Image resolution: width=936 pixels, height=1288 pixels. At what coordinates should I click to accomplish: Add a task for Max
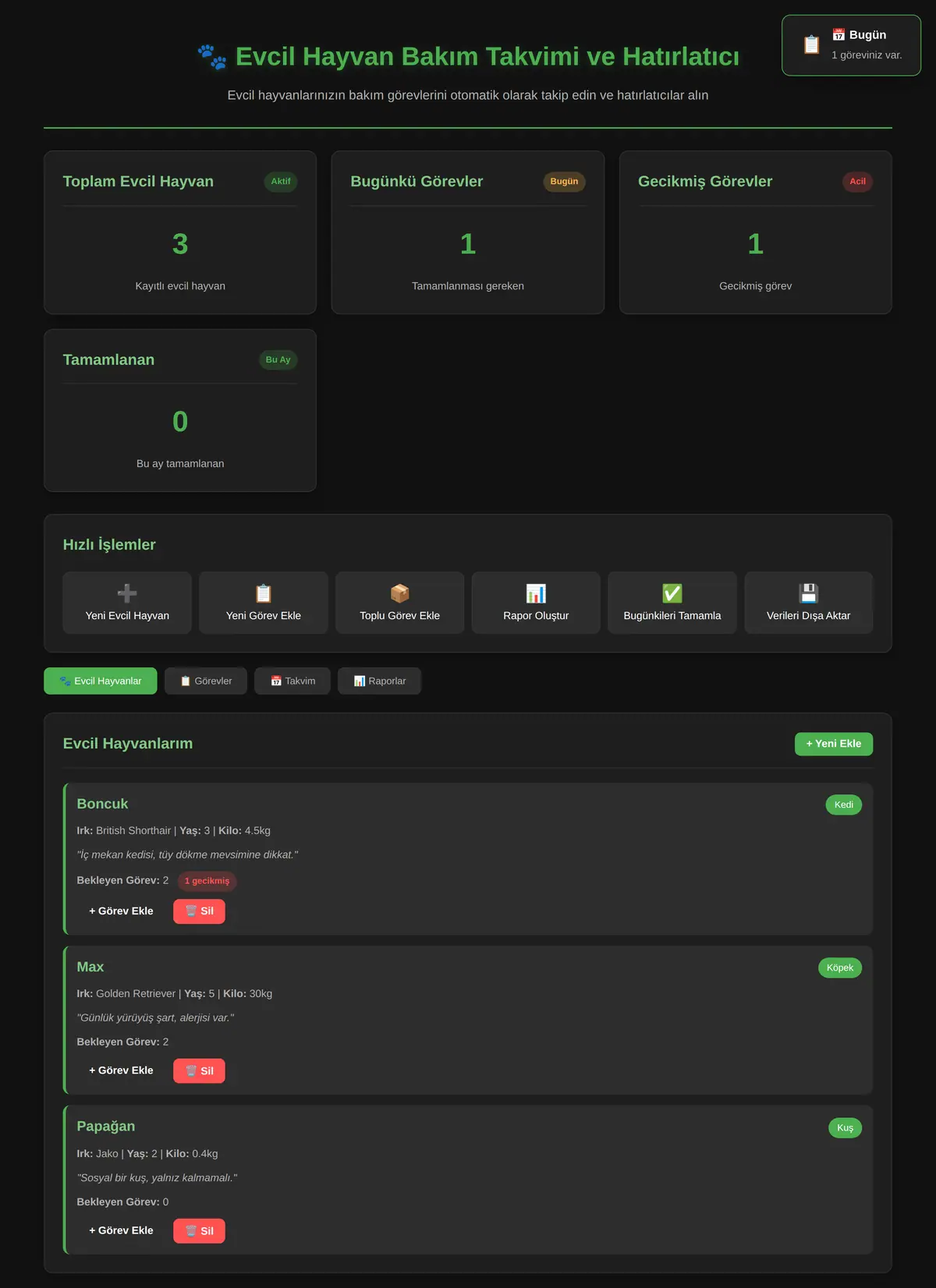pyautogui.click(x=121, y=1070)
